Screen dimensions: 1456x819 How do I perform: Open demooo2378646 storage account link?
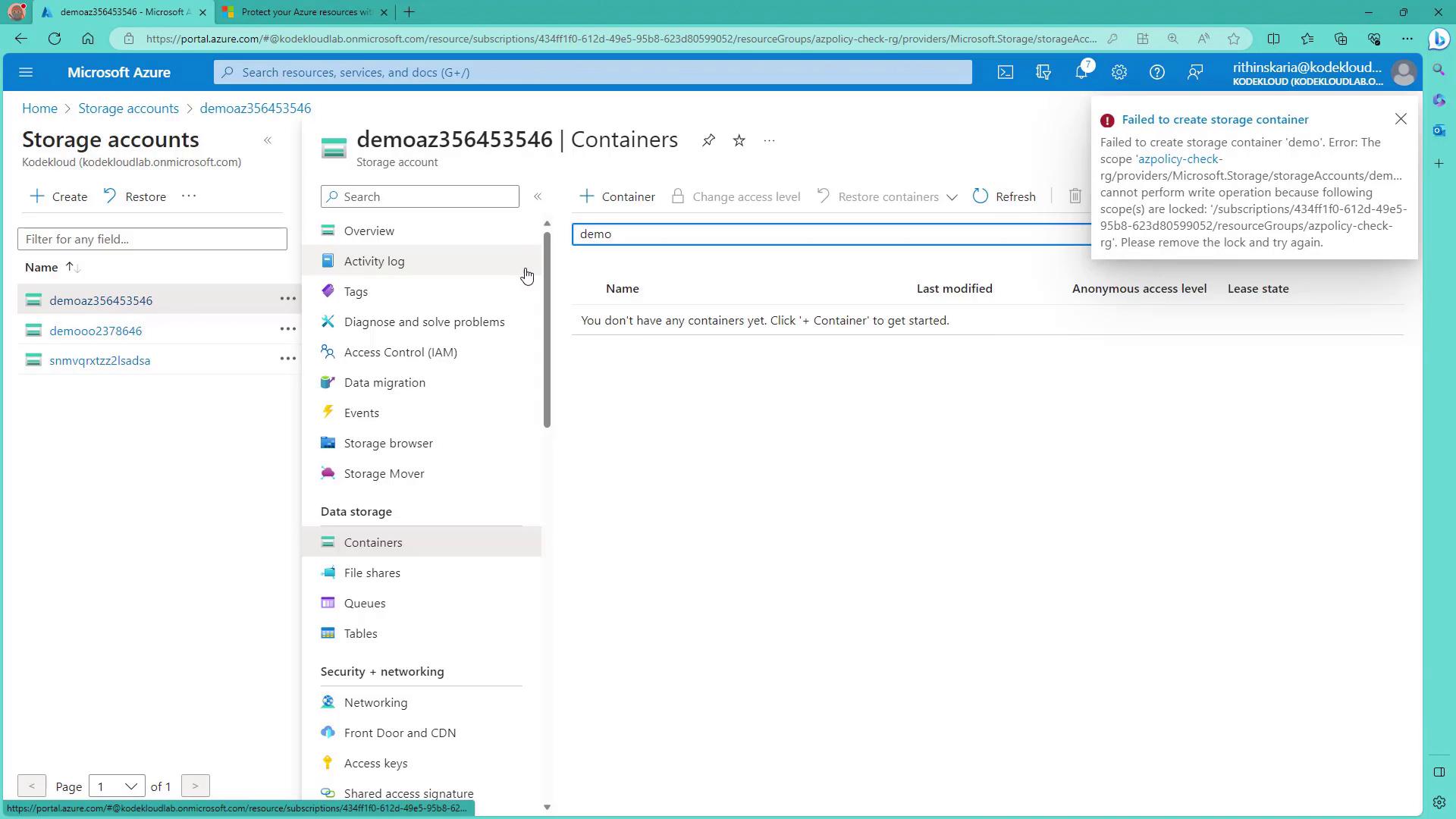(96, 331)
